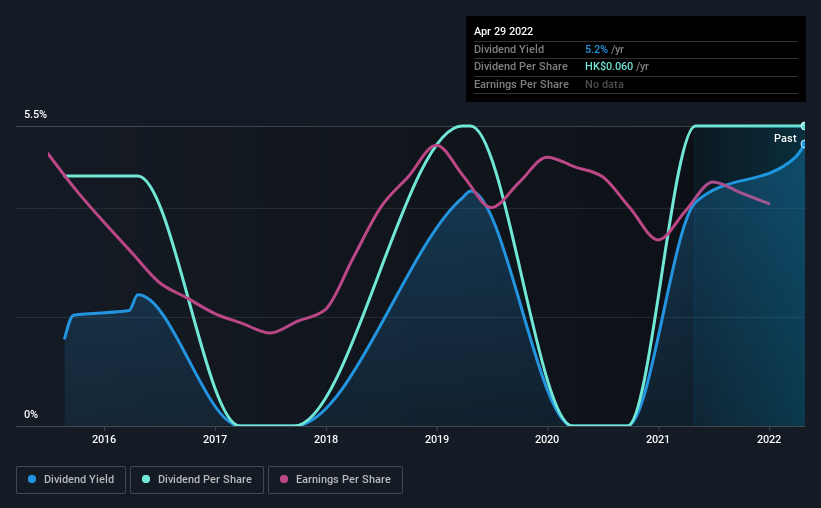Select the 2020 x-axis label

(x=547, y=439)
